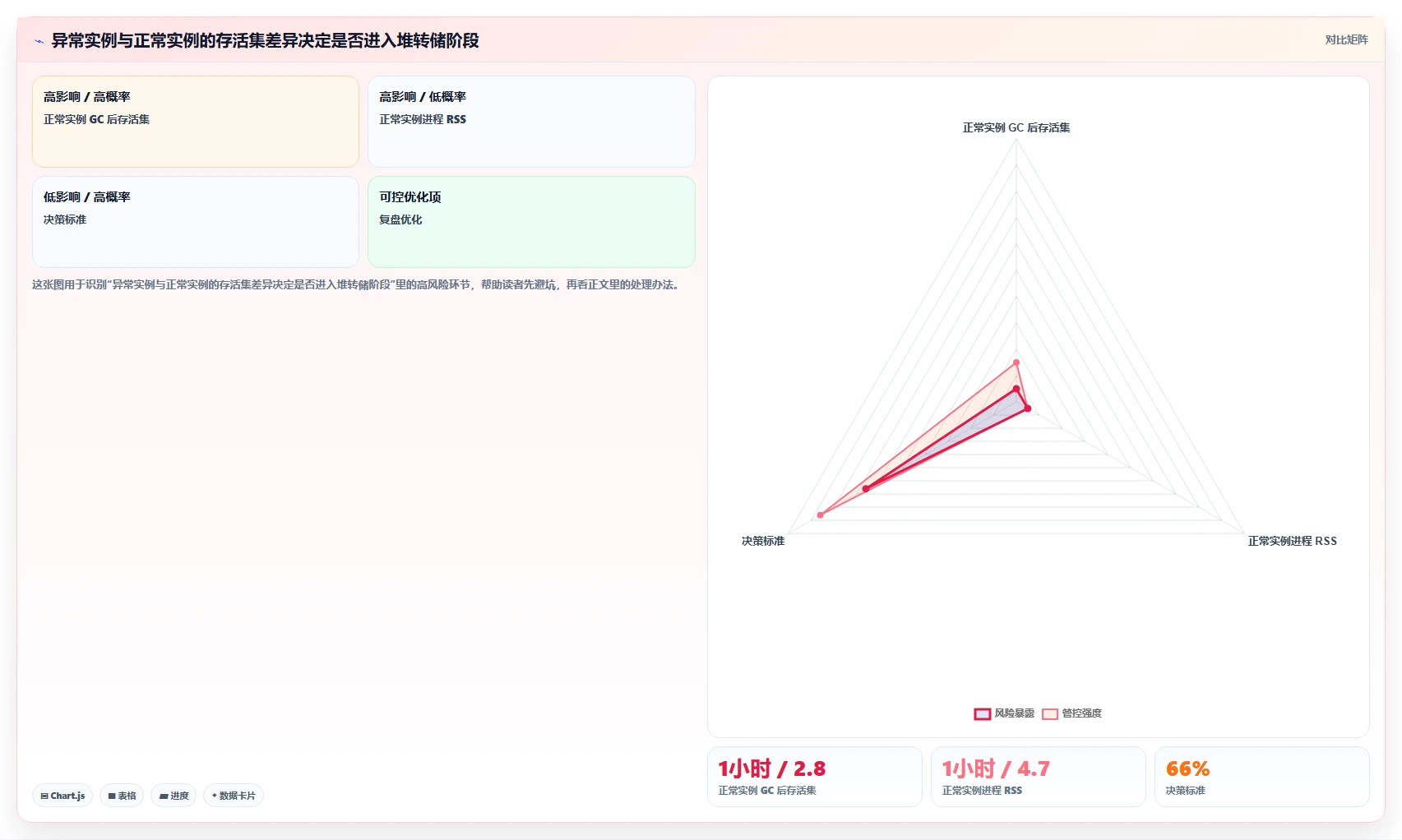This screenshot has width=1402, height=840.
Task: Click 管控强度 data point on top axis
Action: point(1016,362)
